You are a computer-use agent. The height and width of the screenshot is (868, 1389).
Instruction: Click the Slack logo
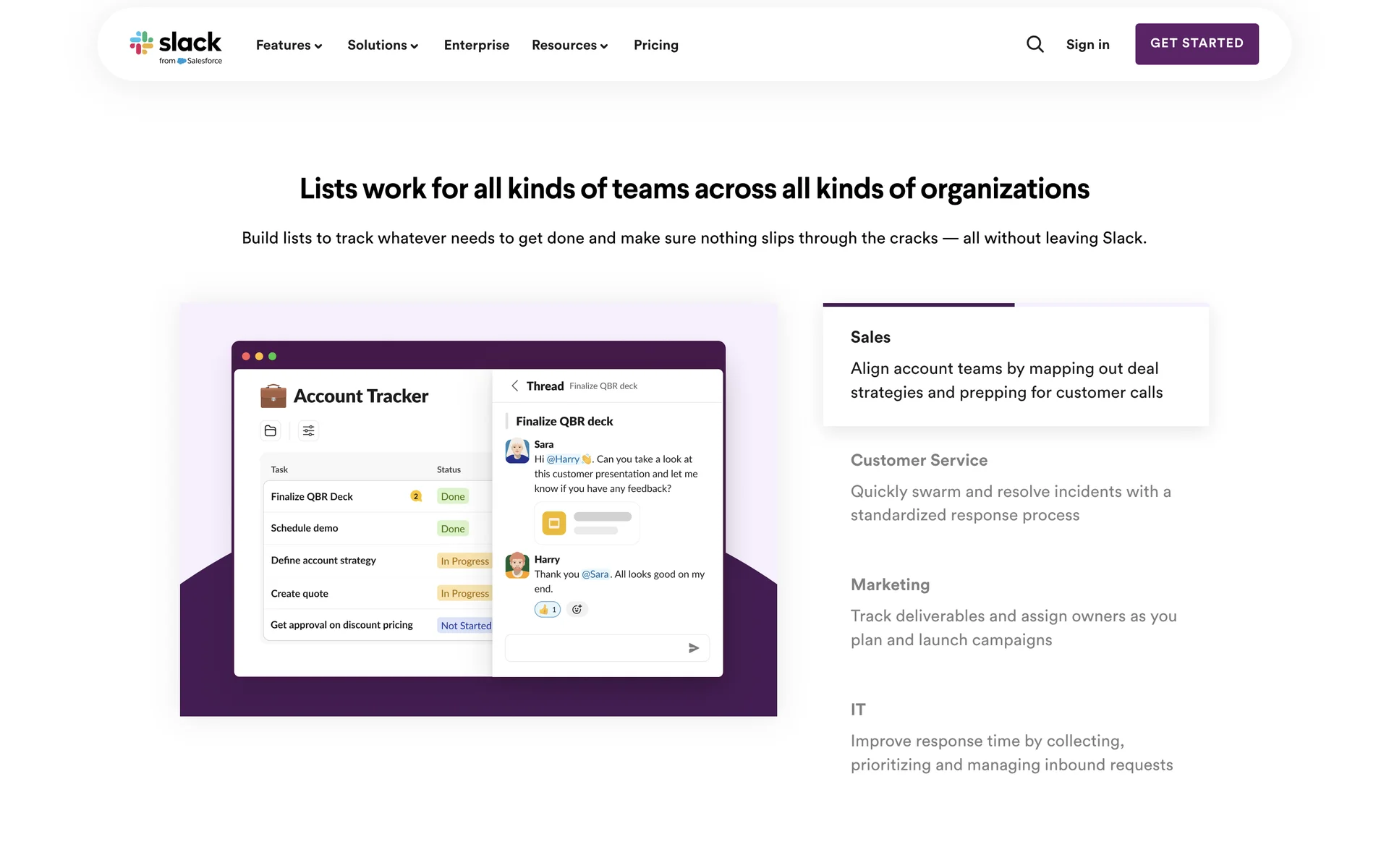176,46
